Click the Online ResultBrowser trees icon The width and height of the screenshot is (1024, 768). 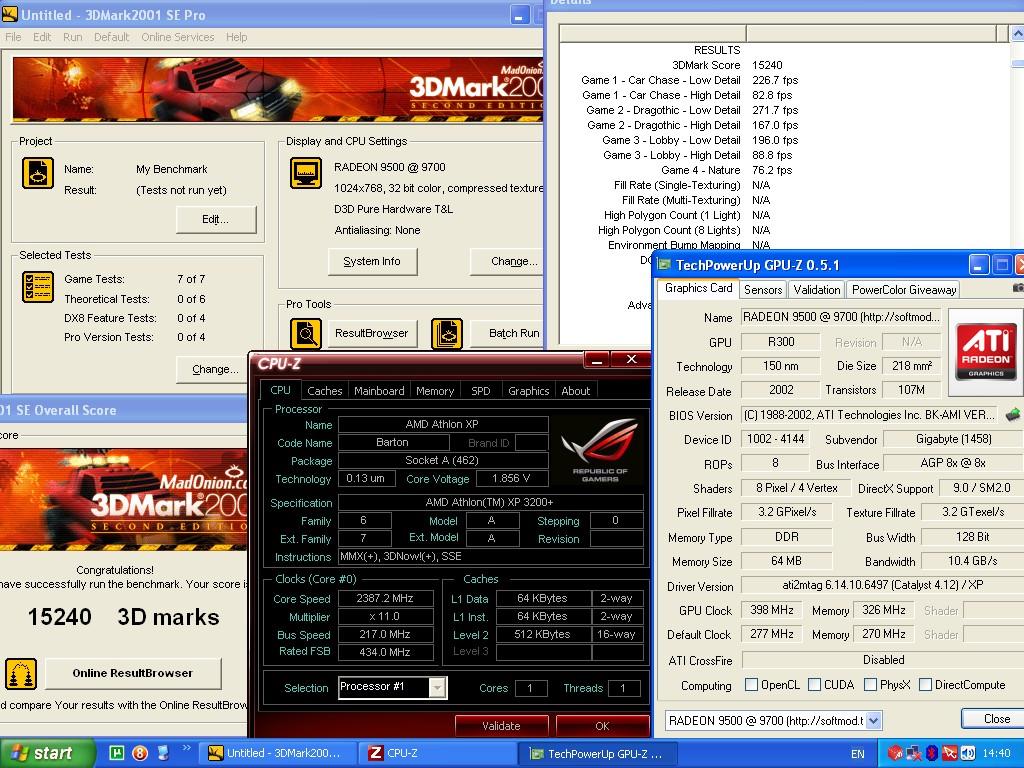[21, 674]
